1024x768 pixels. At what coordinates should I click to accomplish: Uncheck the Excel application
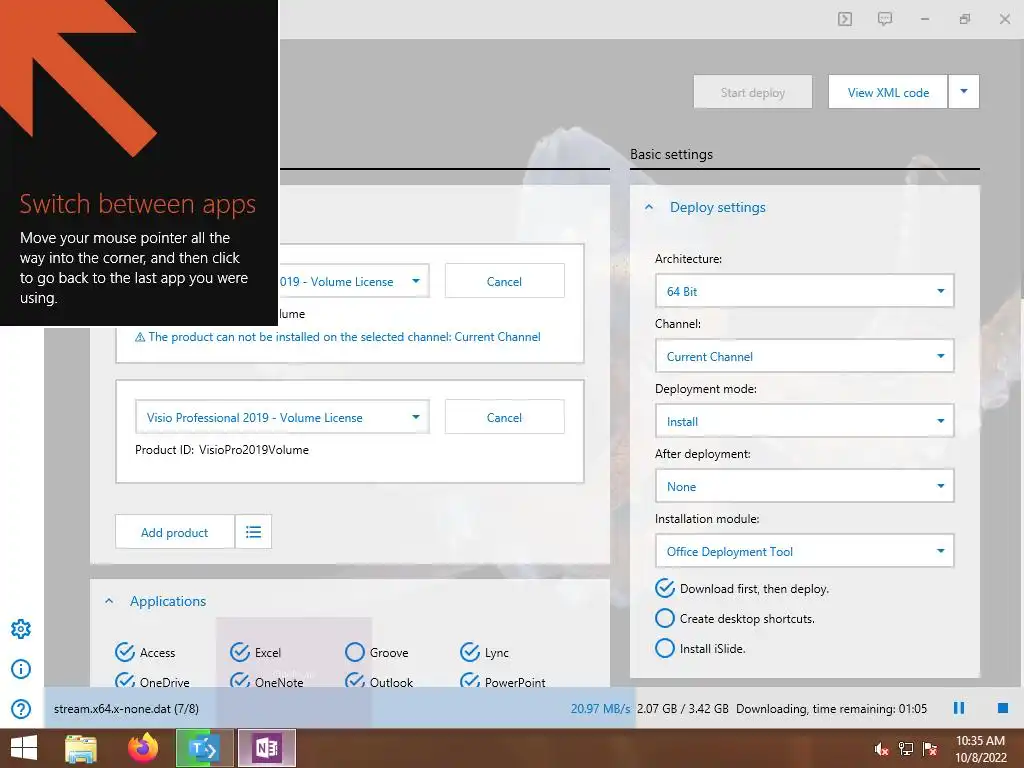pyautogui.click(x=240, y=652)
